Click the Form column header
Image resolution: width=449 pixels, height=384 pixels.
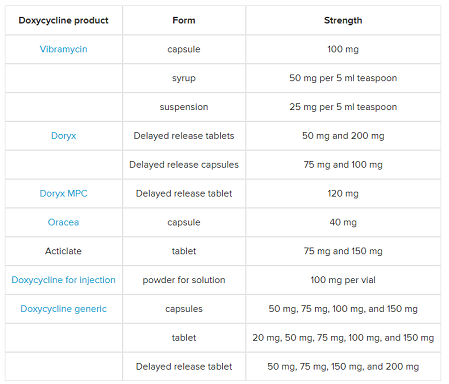pyautogui.click(x=184, y=20)
